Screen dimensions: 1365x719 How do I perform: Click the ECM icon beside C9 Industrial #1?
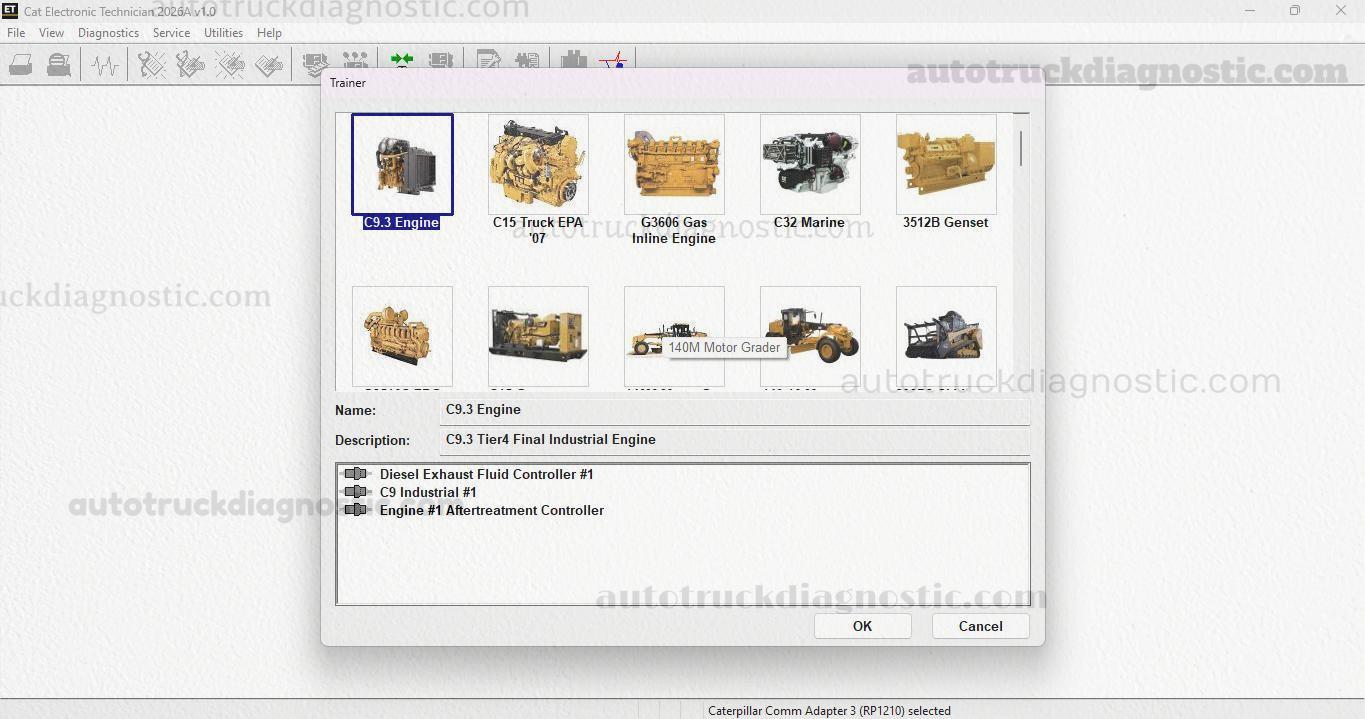tap(355, 492)
